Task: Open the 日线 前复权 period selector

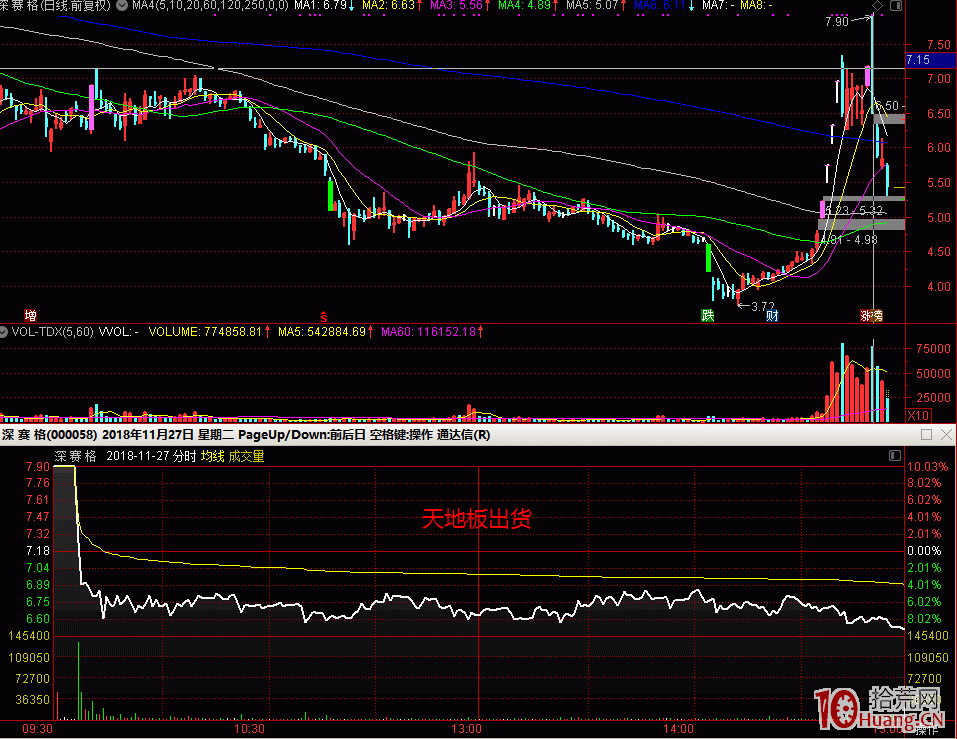Action: pyautogui.click(x=83, y=6)
